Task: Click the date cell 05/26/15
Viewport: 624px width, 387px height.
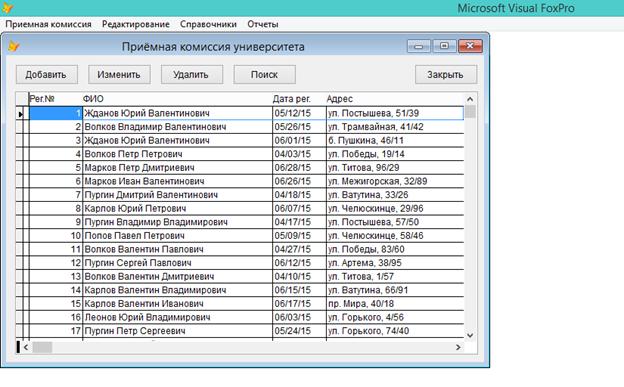Action: (x=299, y=127)
